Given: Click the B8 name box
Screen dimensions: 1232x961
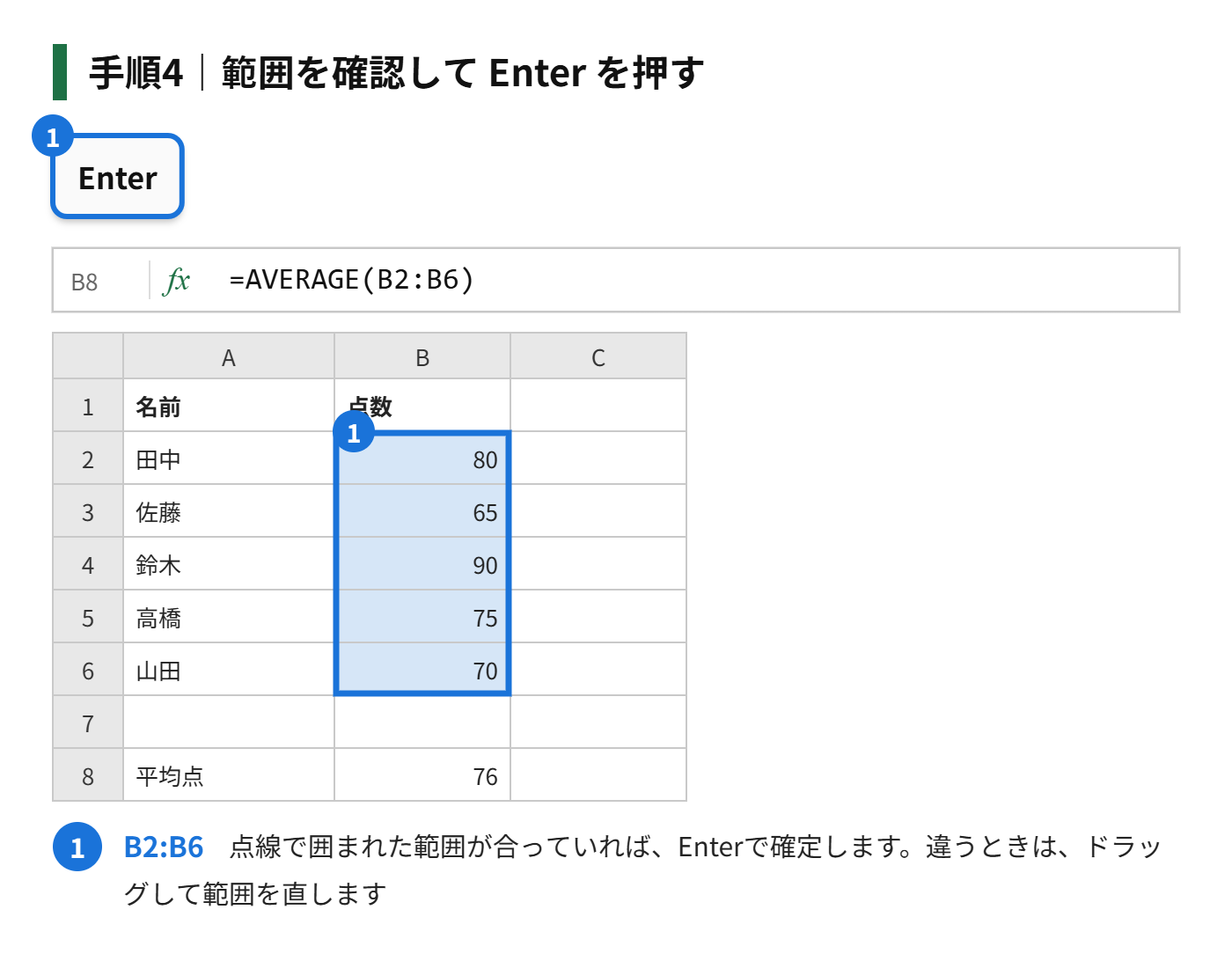Looking at the screenshot, I should point(84,282).
